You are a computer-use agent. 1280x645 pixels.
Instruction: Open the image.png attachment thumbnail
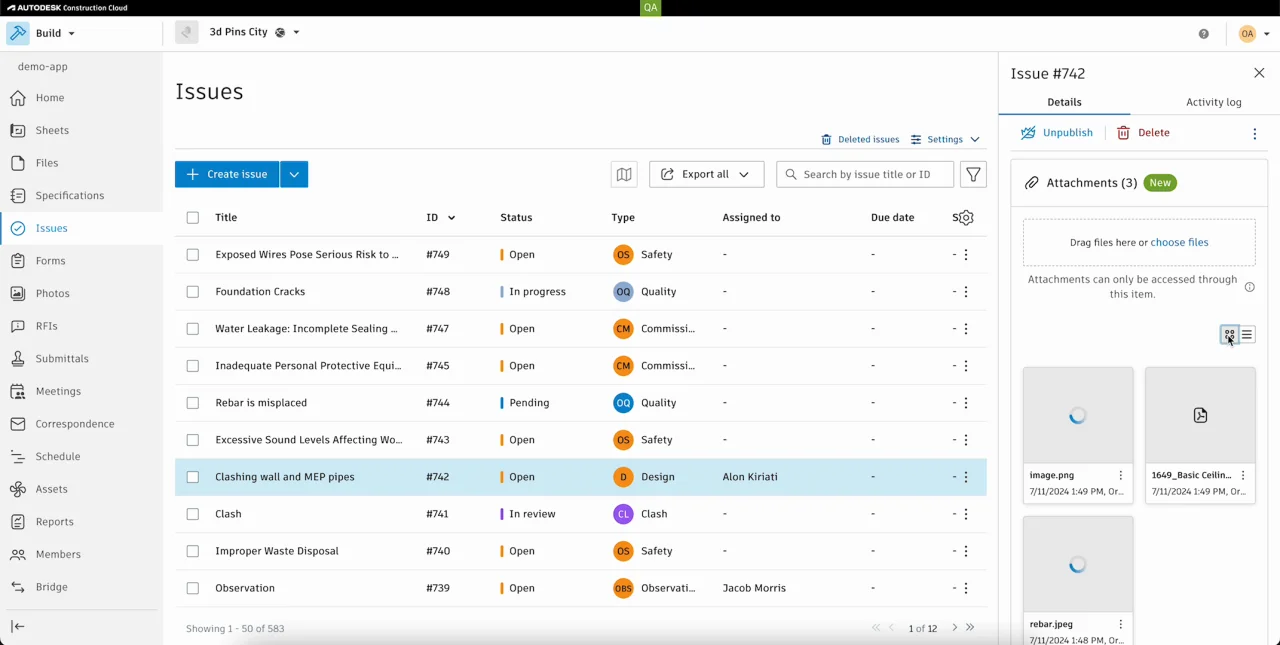1078,415
